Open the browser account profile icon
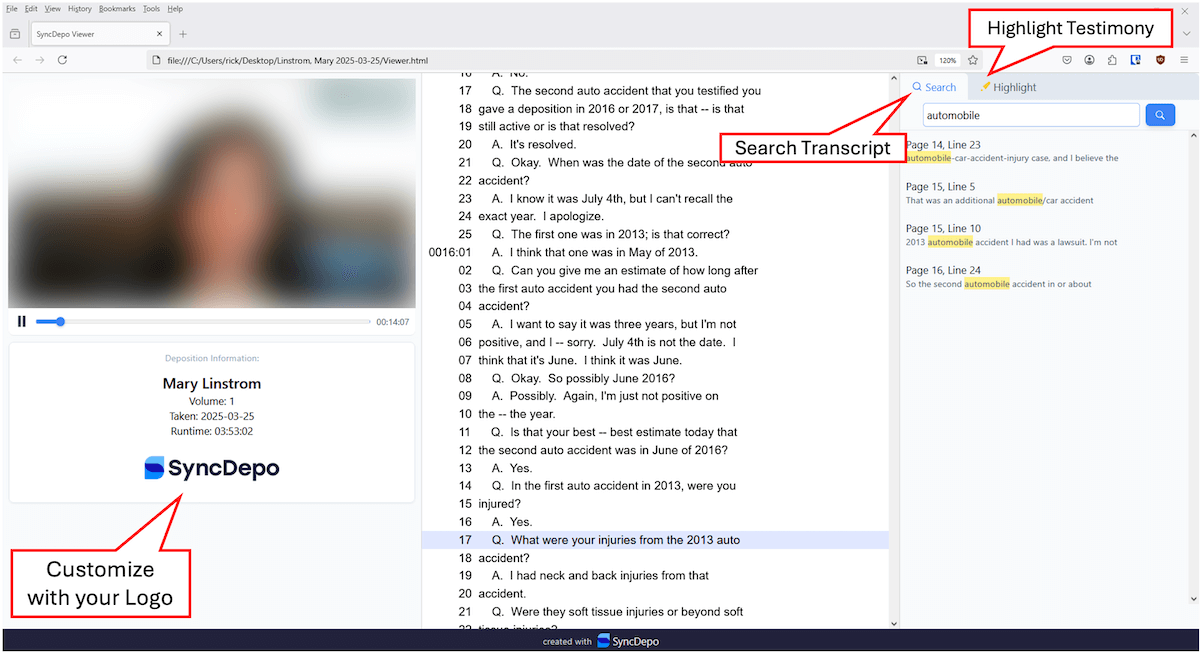Image resolution: width=1200 pixels, height=653 pixels. pyautogui.click(x=1089, y=60)
